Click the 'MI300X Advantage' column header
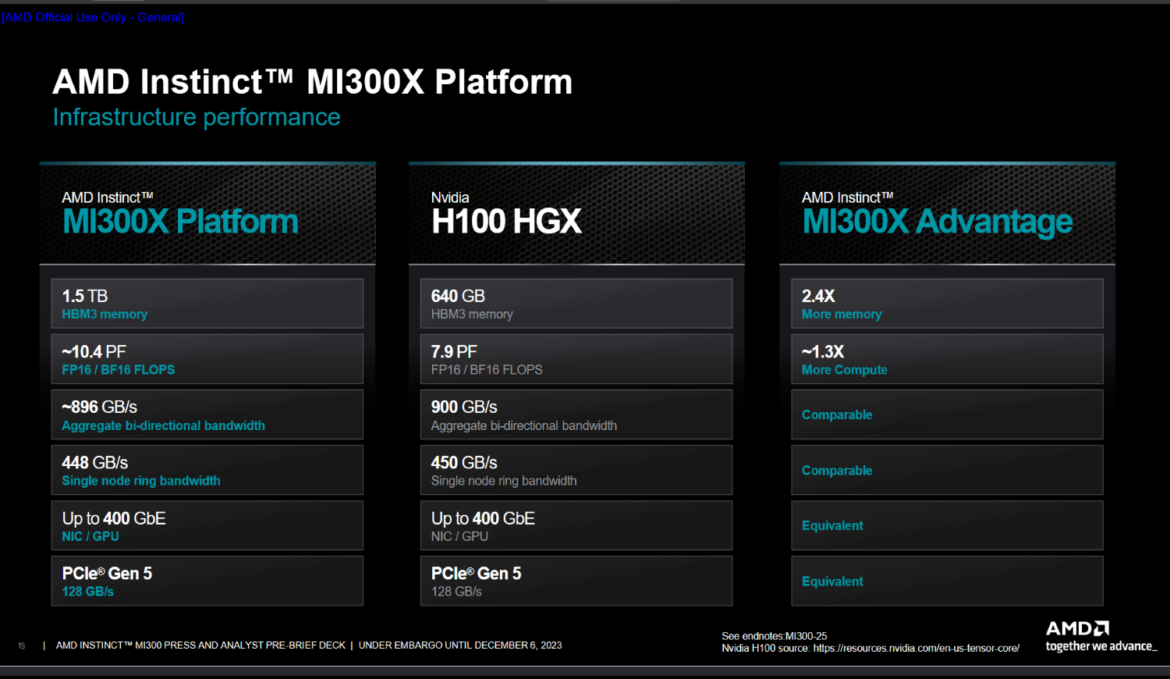The width and height of the screenshot is (1170, 679). (x=947, y=215)
